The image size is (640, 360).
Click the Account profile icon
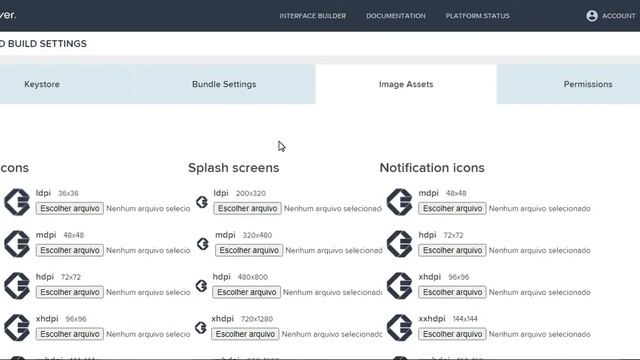[592, 16]
